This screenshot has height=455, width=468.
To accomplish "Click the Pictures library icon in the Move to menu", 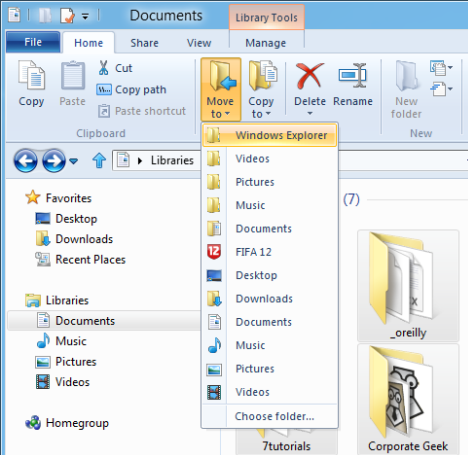I will click(x=214, y=370).
